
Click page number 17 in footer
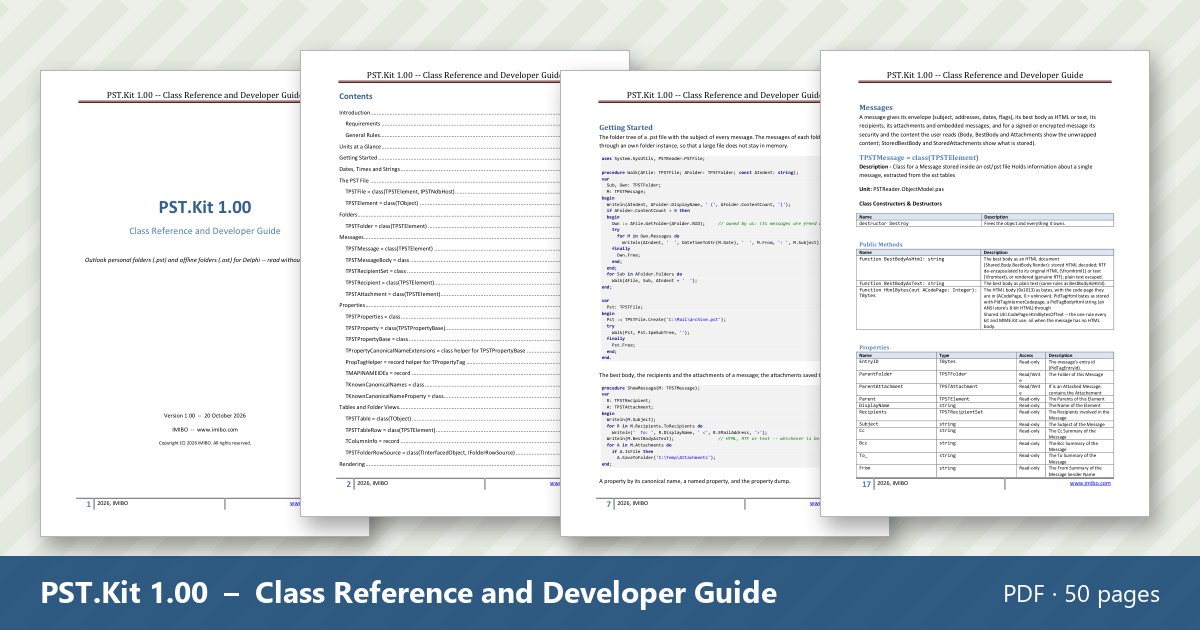pyautogui.click(x=867, y=483)
